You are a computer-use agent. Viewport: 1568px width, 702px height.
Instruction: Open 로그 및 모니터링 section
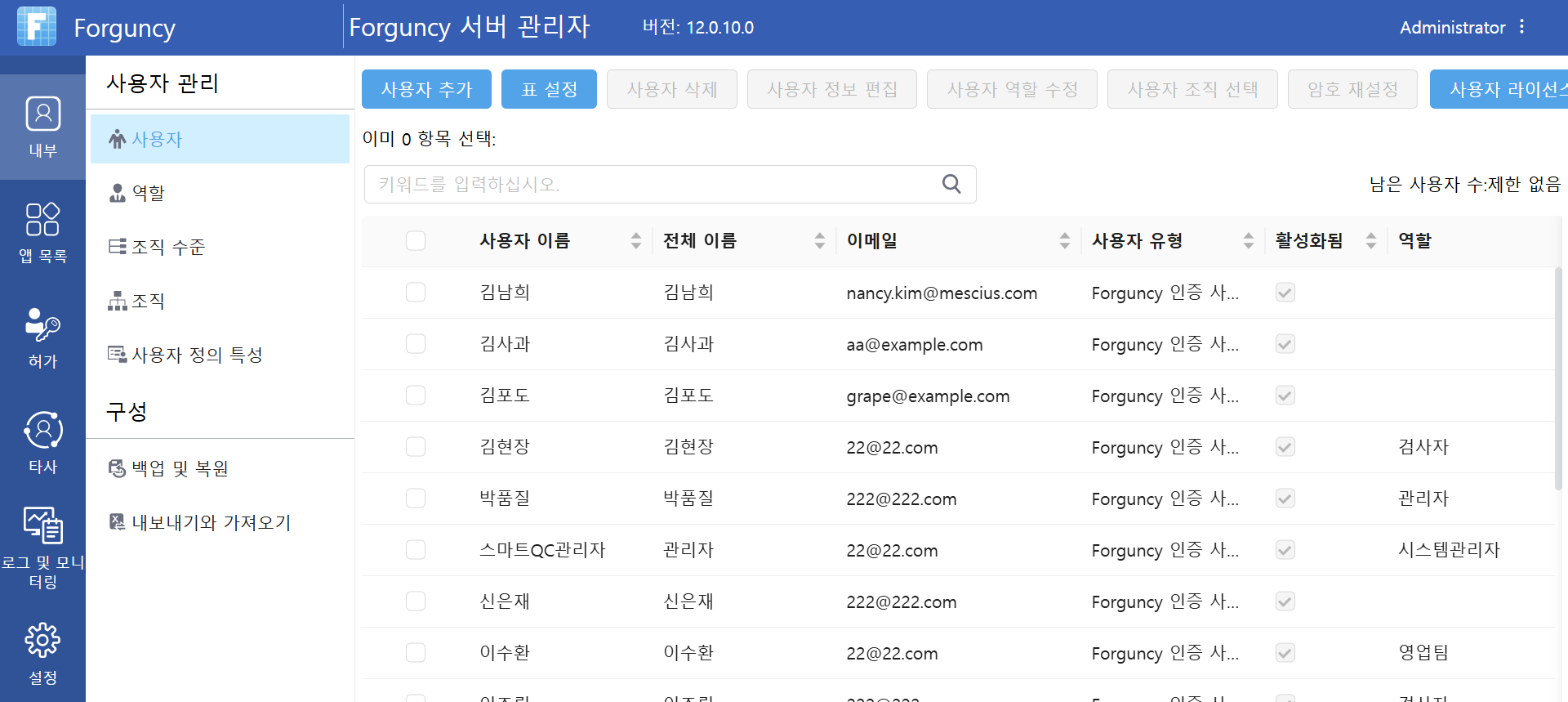tap(42, 548)
